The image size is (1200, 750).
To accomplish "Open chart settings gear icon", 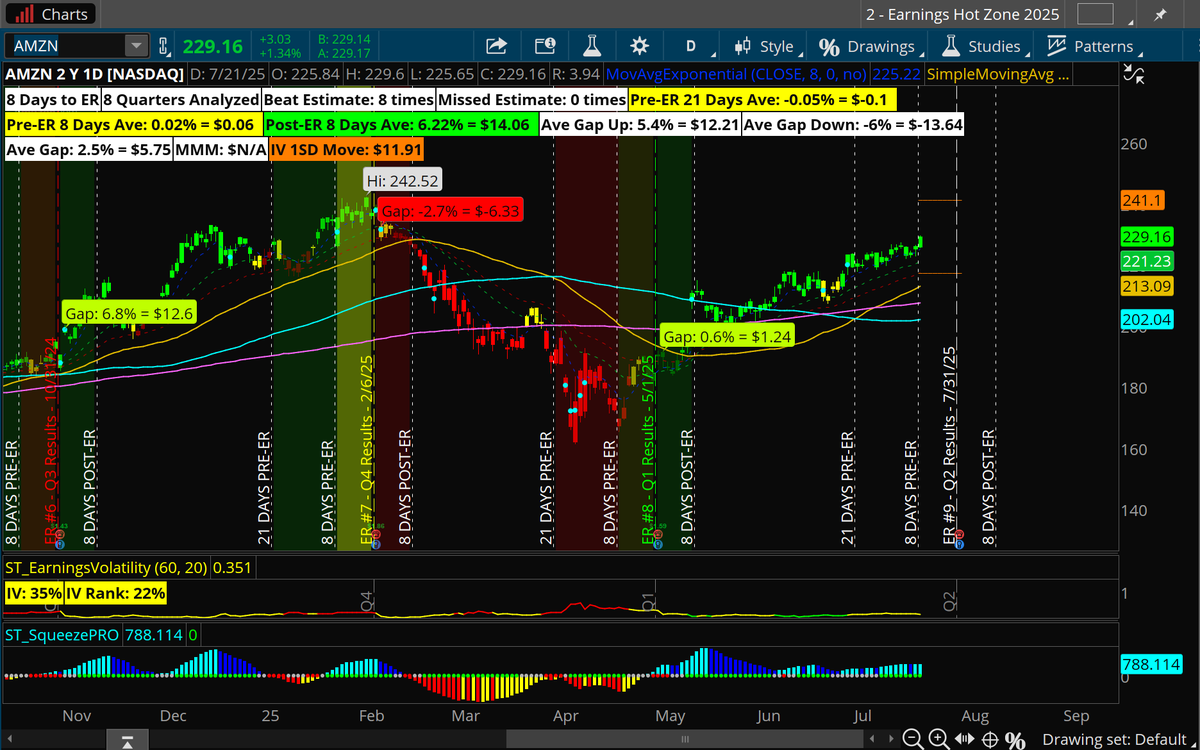I will [x=639, y=46].
